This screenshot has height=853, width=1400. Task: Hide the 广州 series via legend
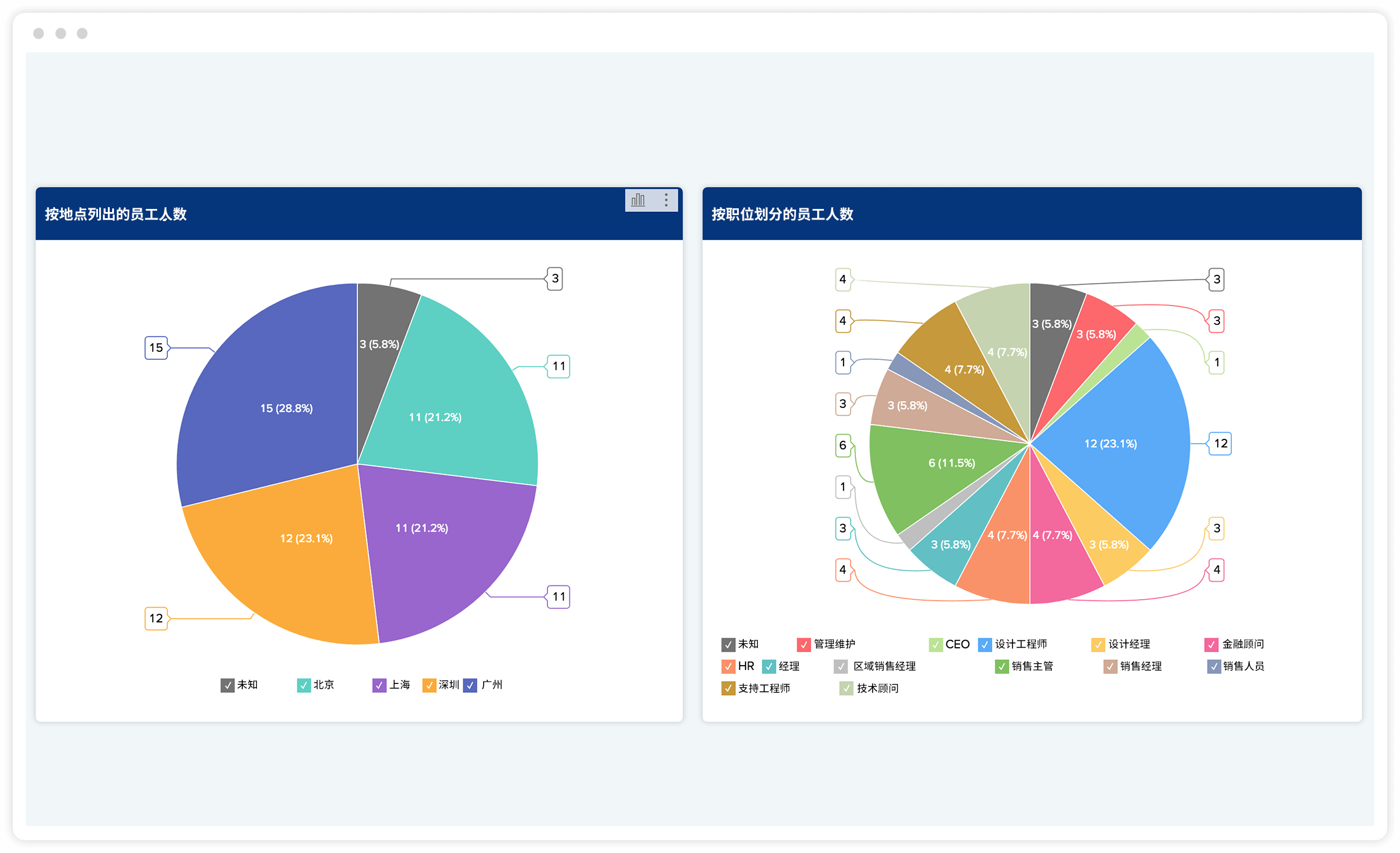tap(471, 685)
